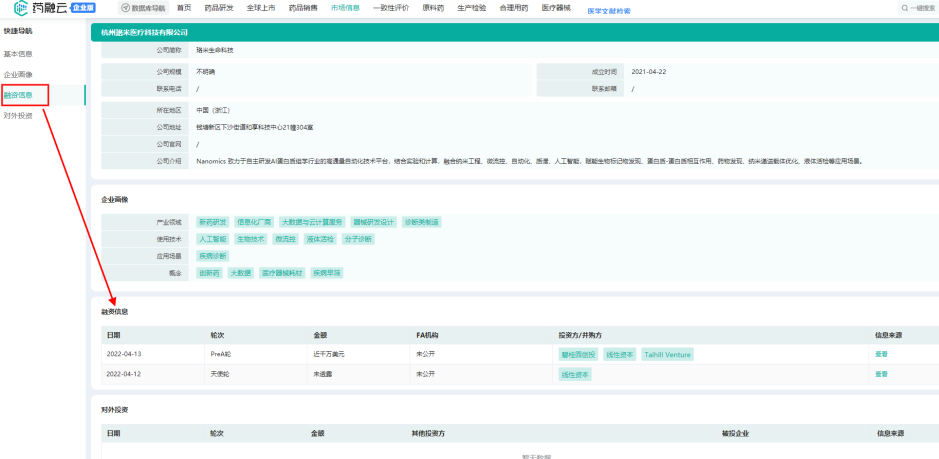Jump to 对外投资 in quick navigation
The width and height of the screenshot is (939, 459).
(x=18, y=116)
